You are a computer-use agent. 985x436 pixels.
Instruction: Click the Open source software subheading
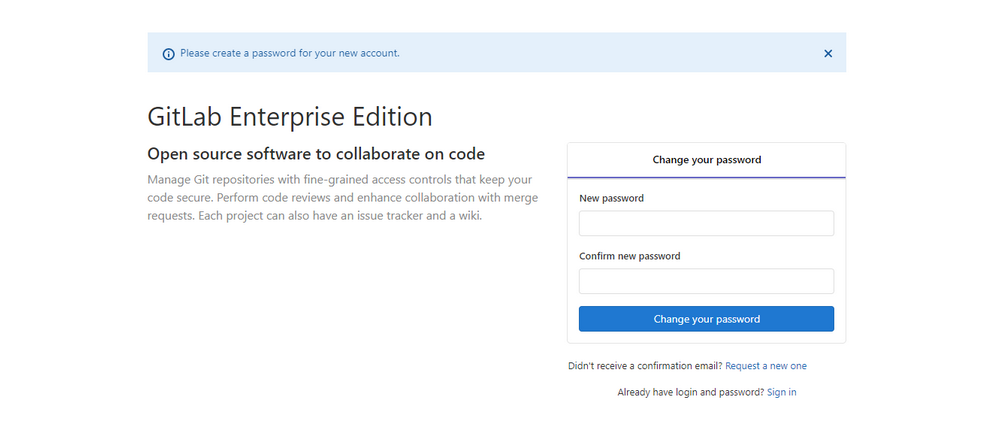click(x=316, y=154)
